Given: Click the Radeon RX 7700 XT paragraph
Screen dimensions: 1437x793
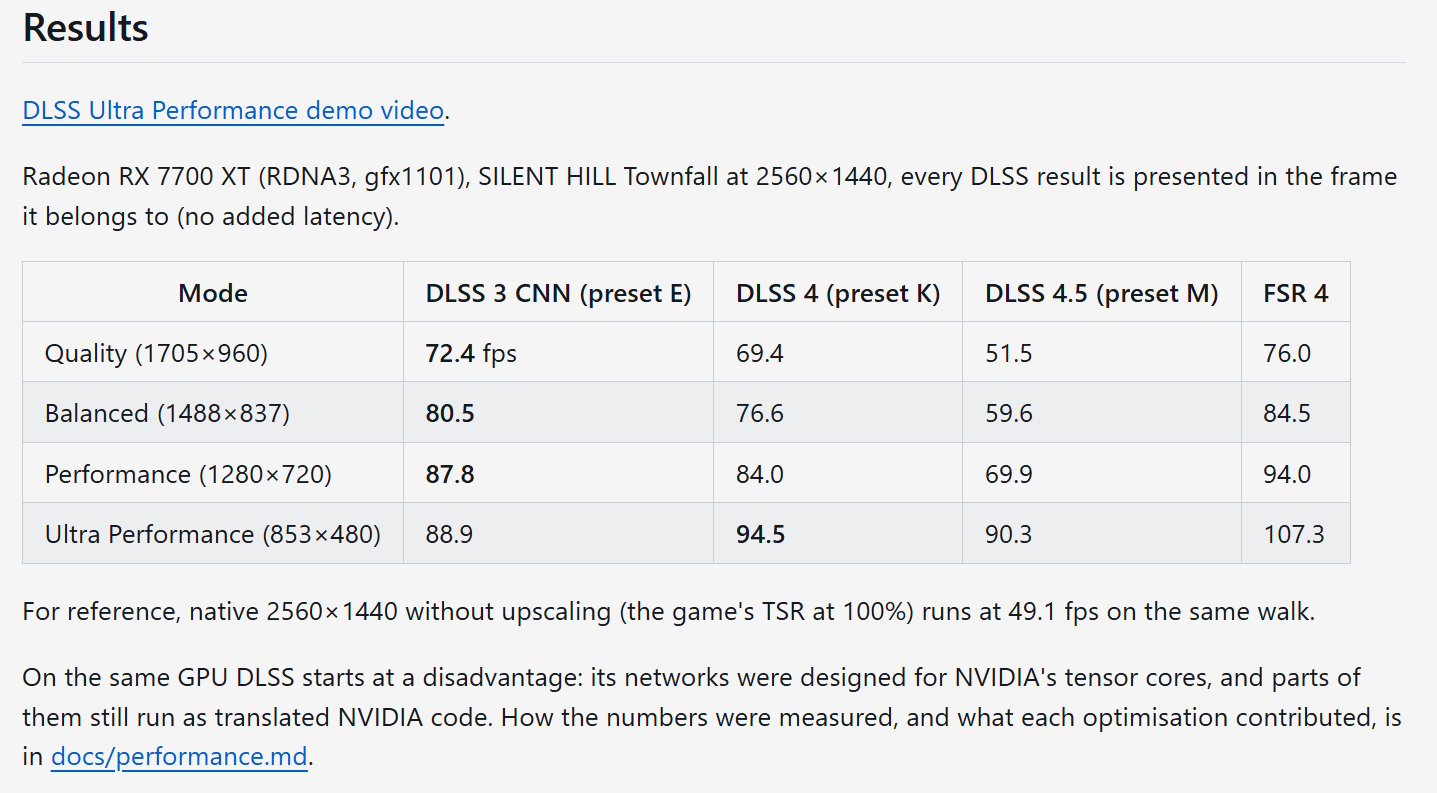Looking at the screenshot, I should (710, 197).
